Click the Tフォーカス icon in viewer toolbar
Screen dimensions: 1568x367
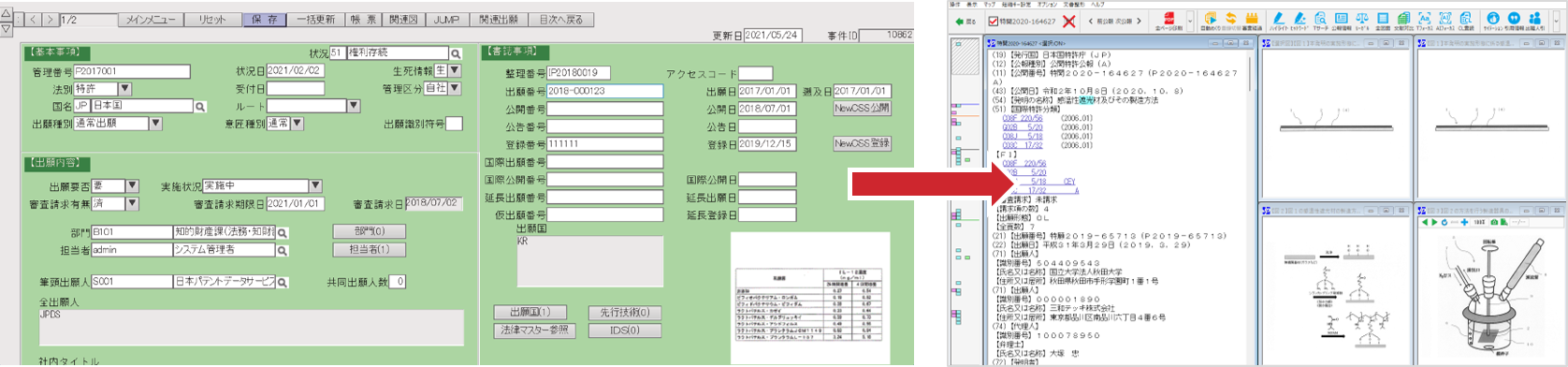pyautogui.click(x=1424, y=21)
